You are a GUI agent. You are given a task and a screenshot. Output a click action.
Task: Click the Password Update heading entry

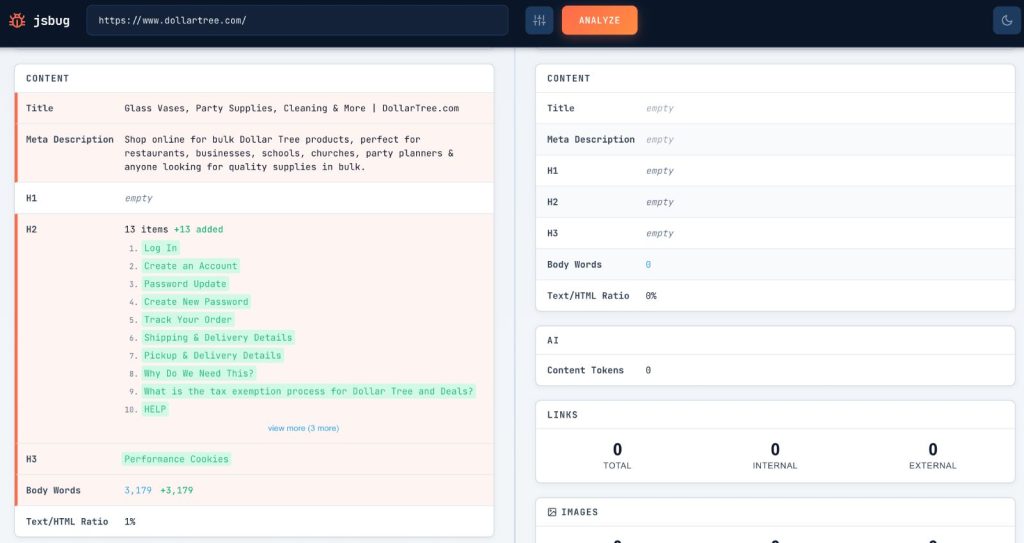185,284
